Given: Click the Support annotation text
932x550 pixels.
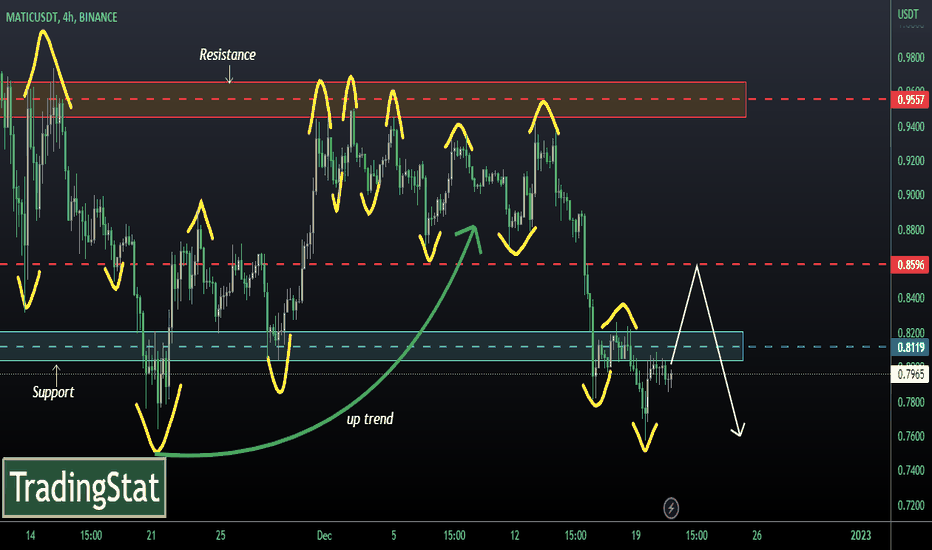Looking at the screenshot, I should pos(53,392).
